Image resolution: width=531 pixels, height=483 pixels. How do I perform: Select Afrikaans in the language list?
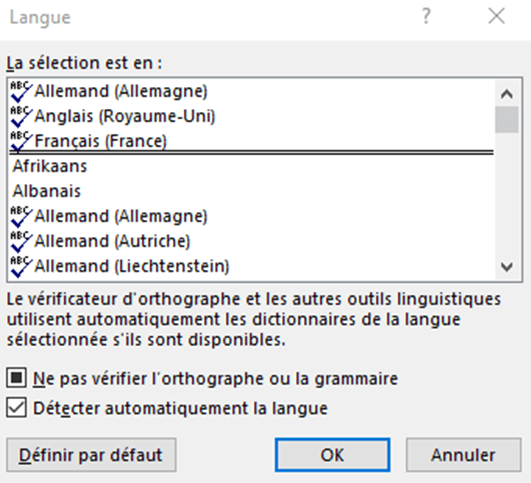251,166
